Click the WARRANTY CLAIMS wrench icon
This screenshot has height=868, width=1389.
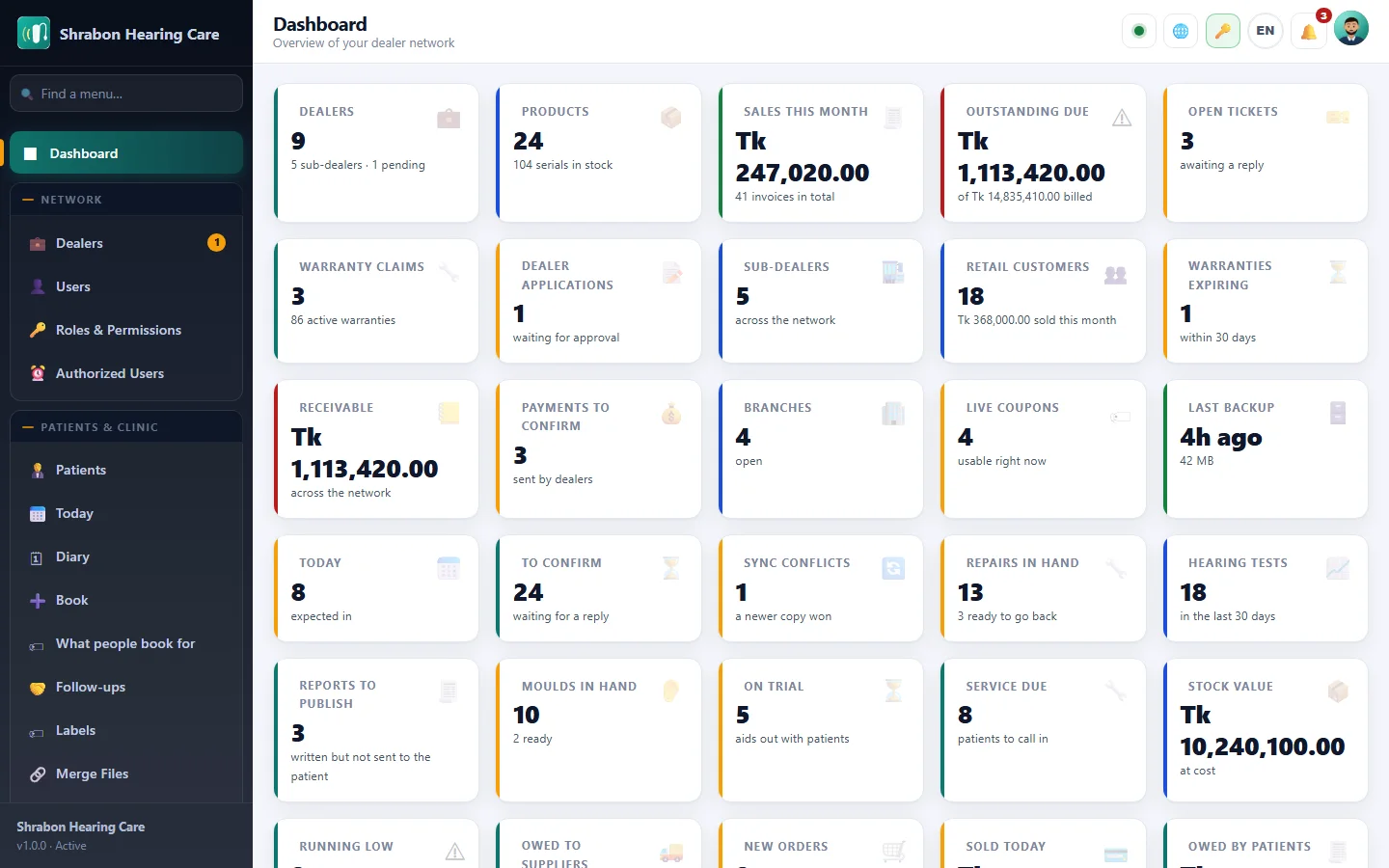coord(449,273)
